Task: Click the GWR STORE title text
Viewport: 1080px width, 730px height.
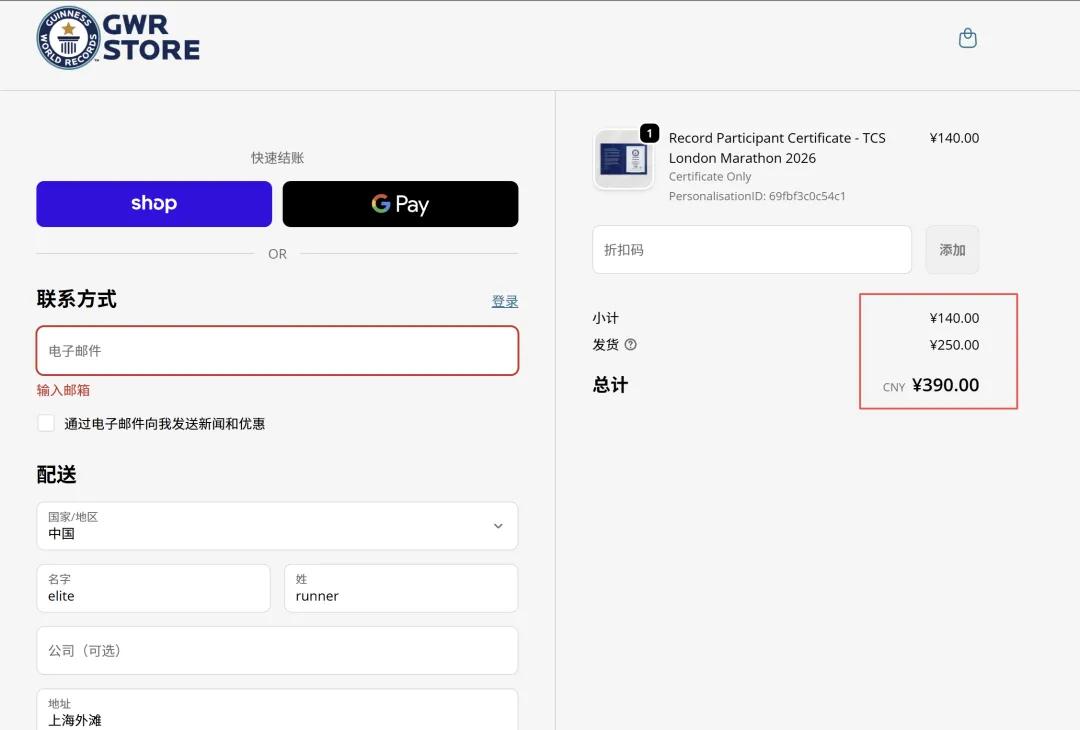Action: point(152,38)
